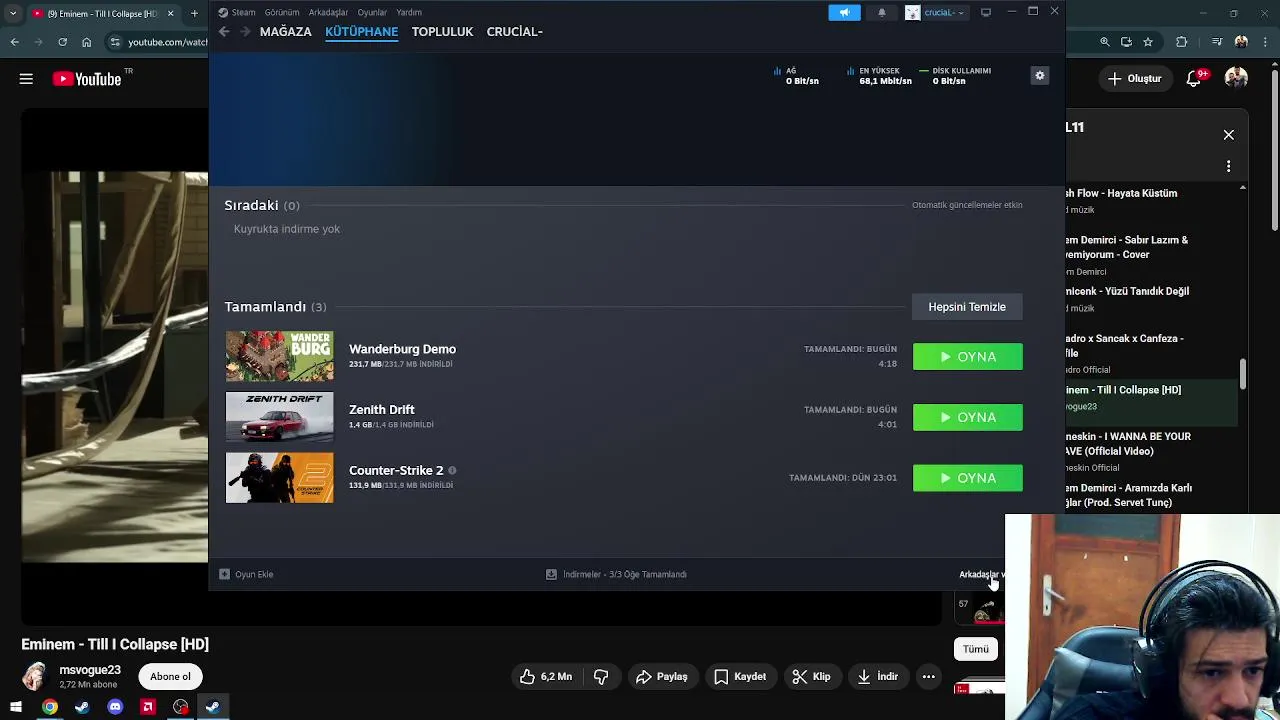Open Wanderburg Demo thumbnail
1280x720 pixels.
click(280, 357)
